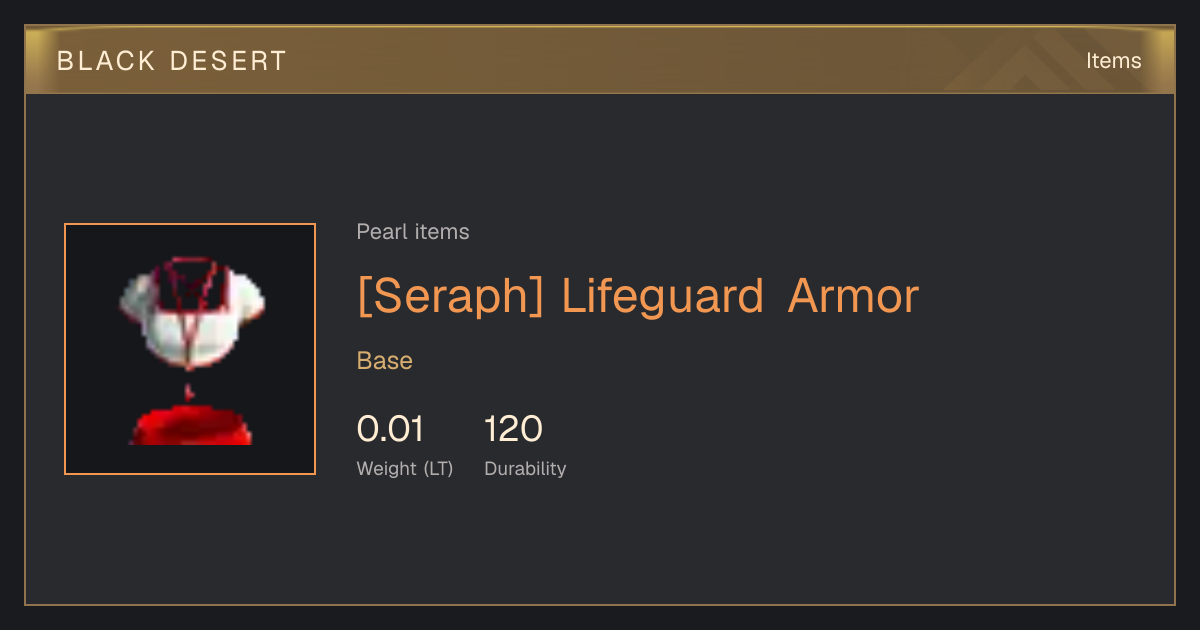The image size is (1200, 630).
Task: Click the "Pearl items" category label
Action: point(413,232)
